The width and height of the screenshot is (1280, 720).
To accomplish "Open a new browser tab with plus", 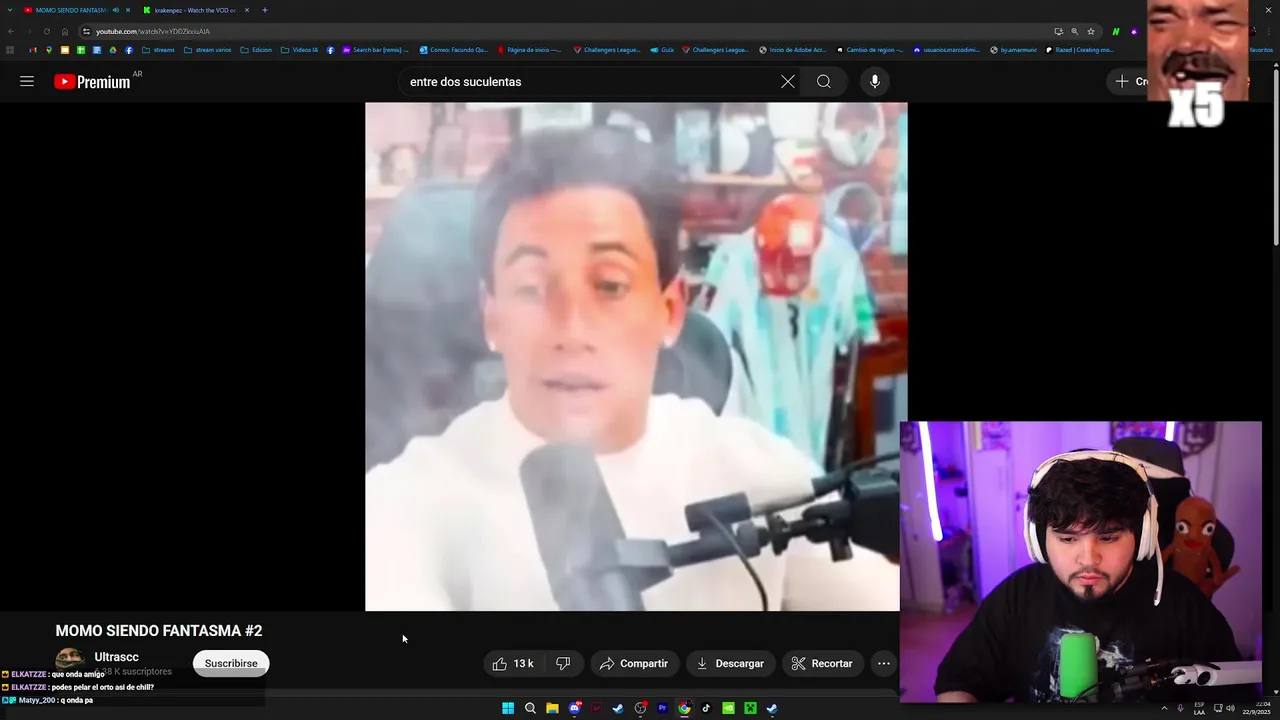I will (x=265, y=10).
